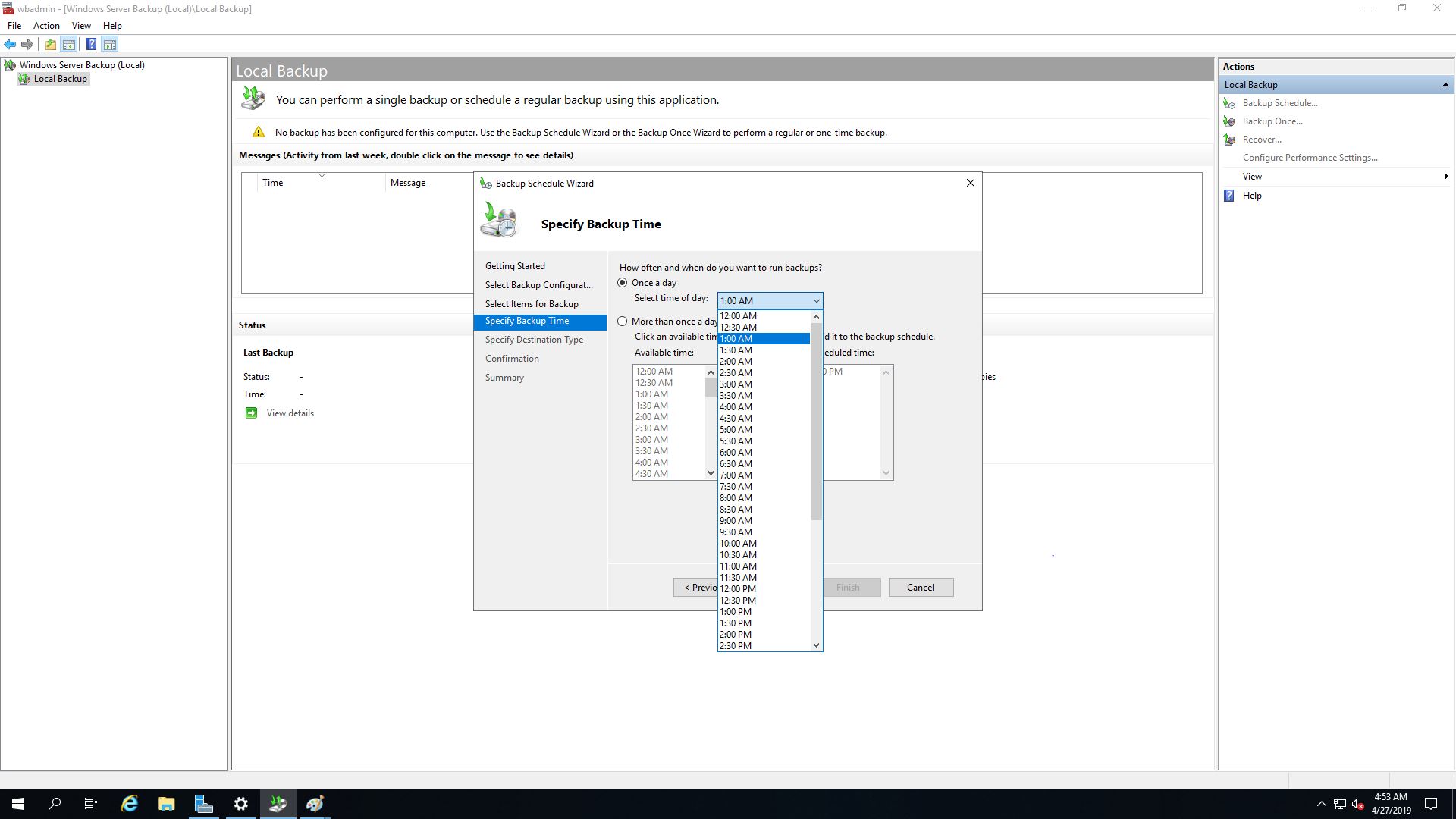Click dropdown list scroll up arrow
This screenshot has width=1456, height=819.
click(x=816, y=317)
